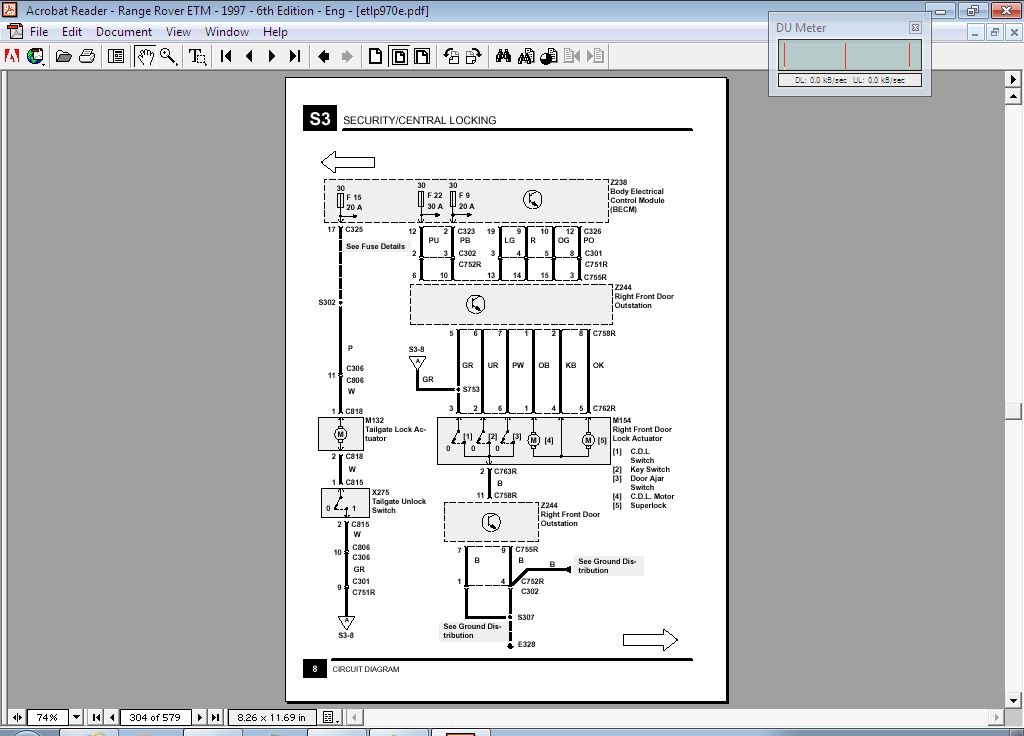Screen dimensions: 1024x736
Task: Click the vertical scrollbar down arrow
Action: (1013, 700)
